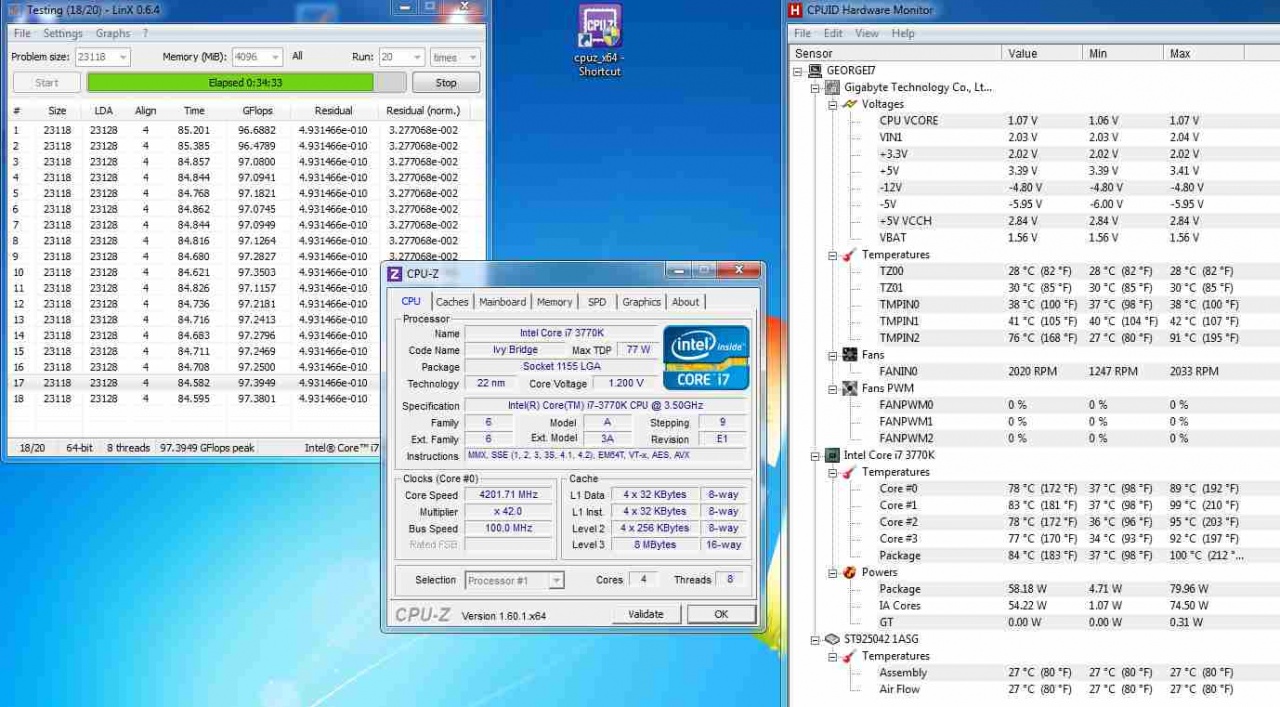The height and width of the screenshot is (707, 1280).
Task: Collapse the Fans section
Action: (x=833, y=355)
